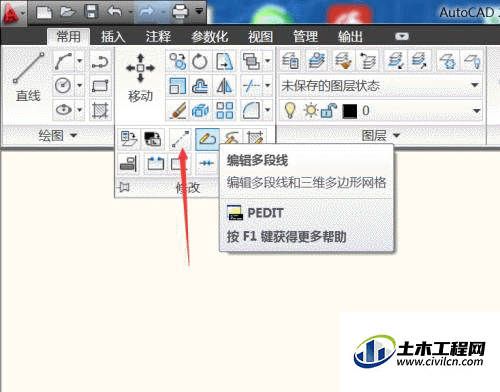This screenshot has width=500, height=392.
Task: Click the Scale icon
Action: 177,86
